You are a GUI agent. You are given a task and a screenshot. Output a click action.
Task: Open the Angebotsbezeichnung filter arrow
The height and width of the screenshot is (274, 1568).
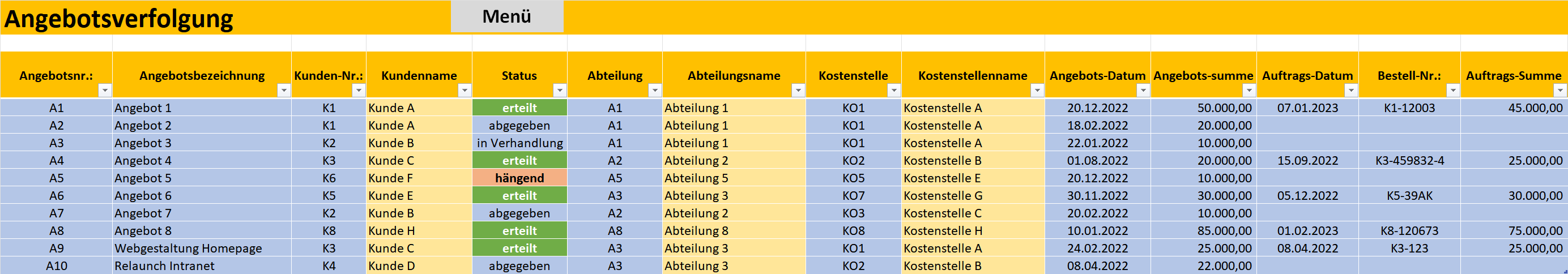pyautogui.click(x=284, y=90)
